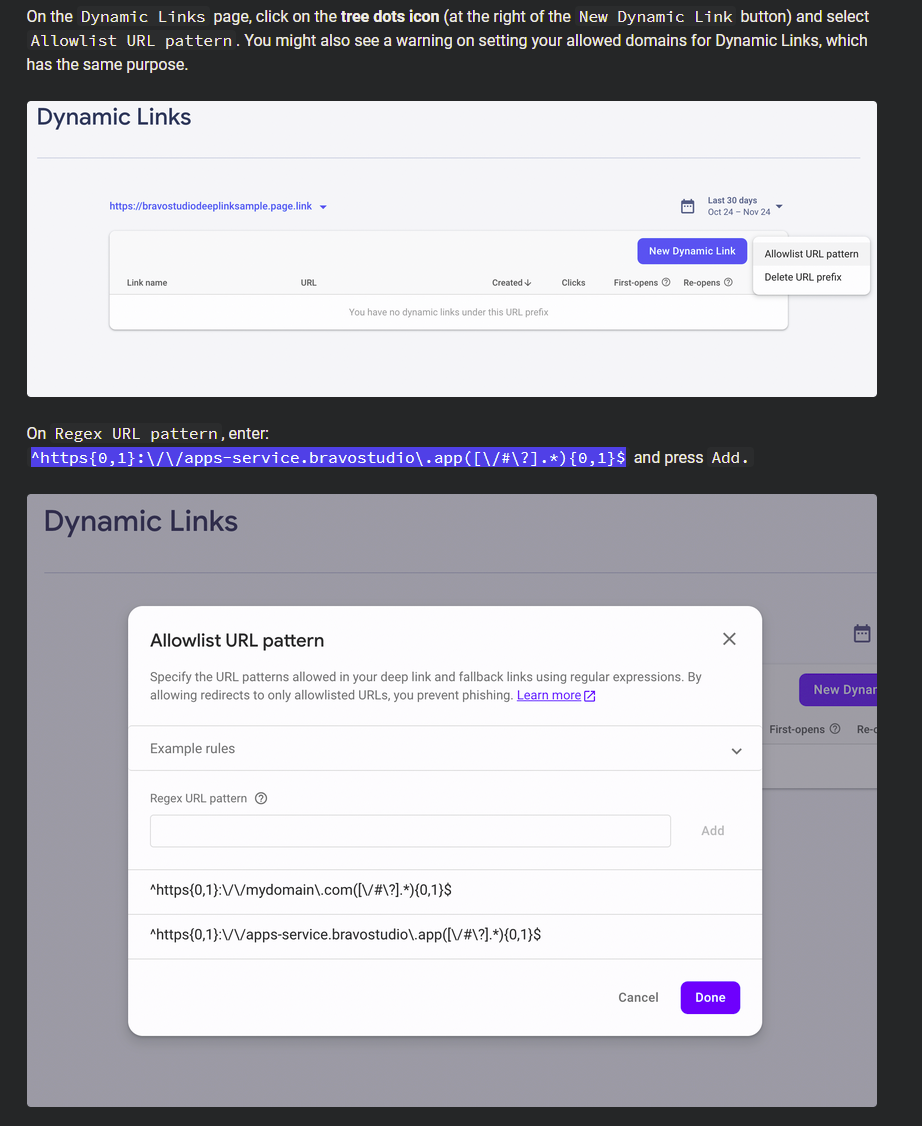Image resolution: width=922 pixels, height=1126 pixels.
Task: Sort by the Created column arrow
Action: (528, 283)
